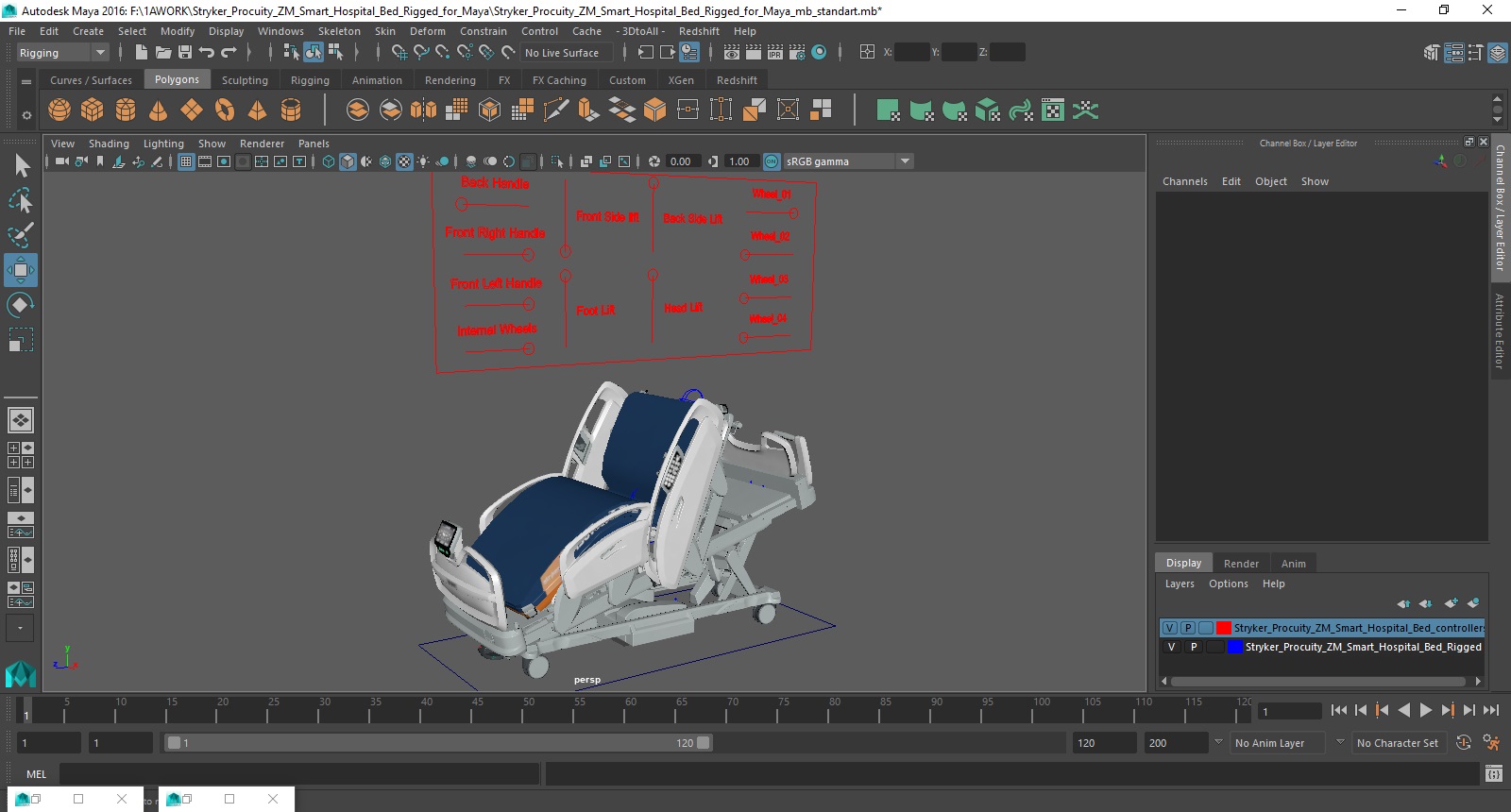Open the Rigging menu set dropdown
Viewport: 1511px width, 812px height.
(63, 53)
